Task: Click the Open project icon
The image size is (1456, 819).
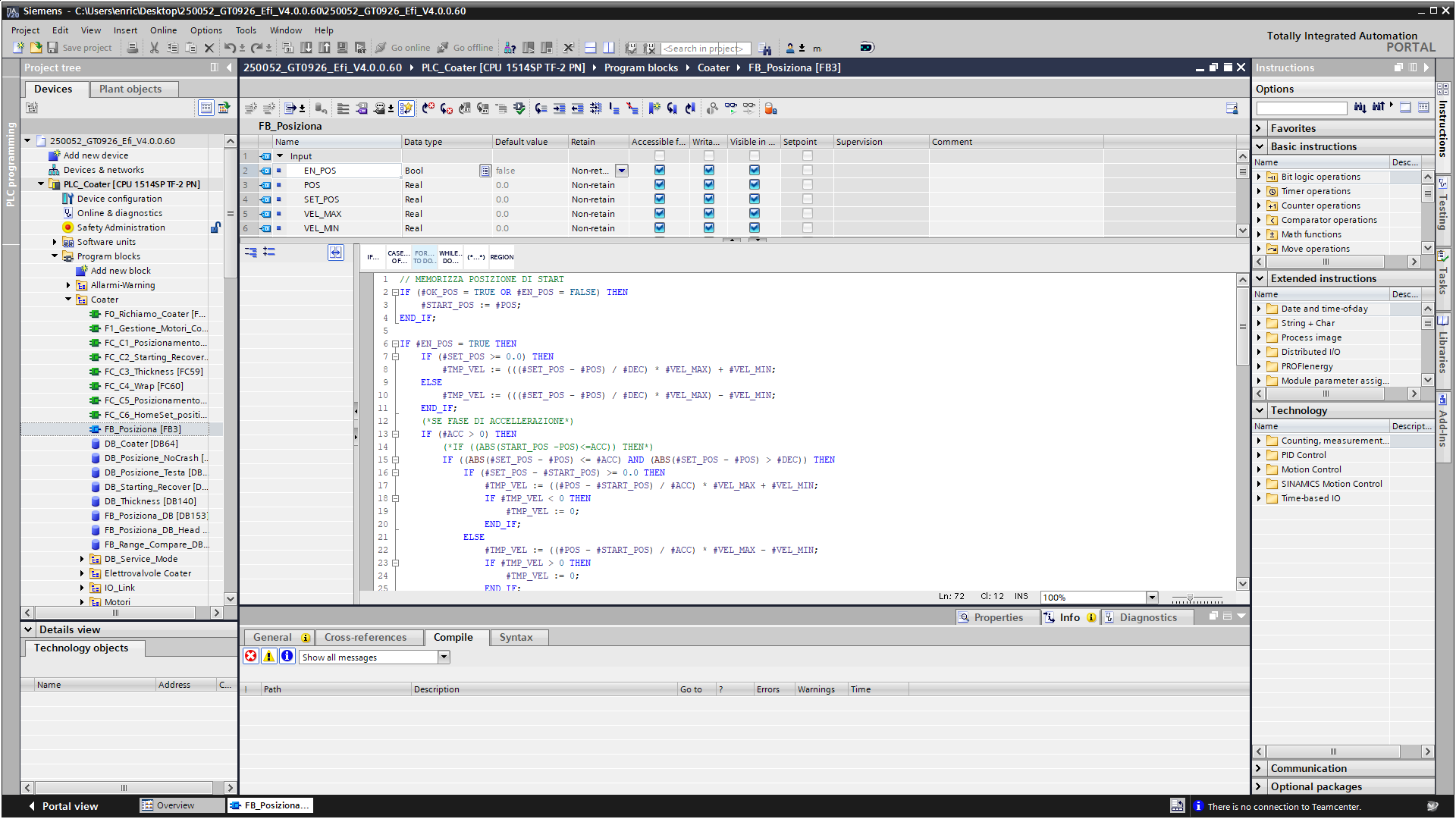Action: (x=36, y=48)
